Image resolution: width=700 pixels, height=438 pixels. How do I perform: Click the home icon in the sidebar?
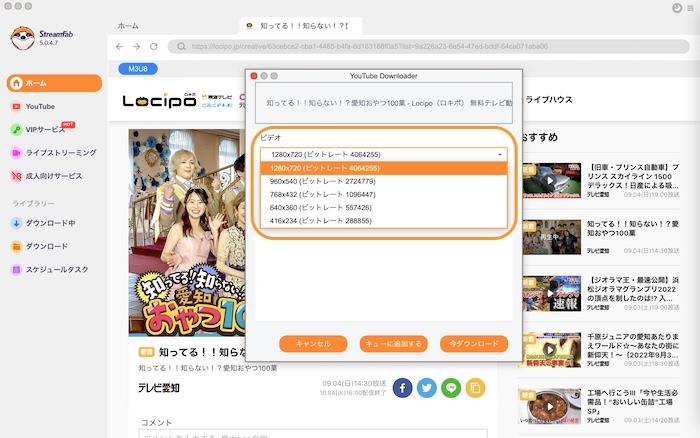click(x=17, y=83)
